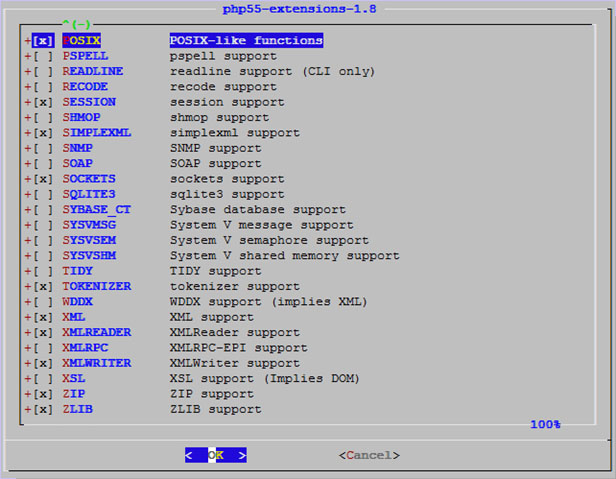Screen dimensions: 616x479
Task: Click 'WDDX support (implies XML)' description
Action: (269, 302)
